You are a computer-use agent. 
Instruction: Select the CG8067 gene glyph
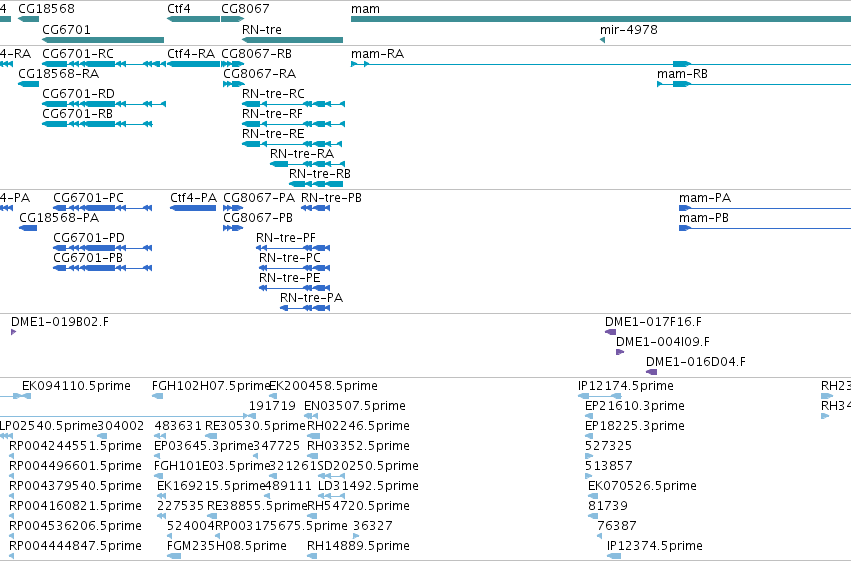click(x=233, y=19)
